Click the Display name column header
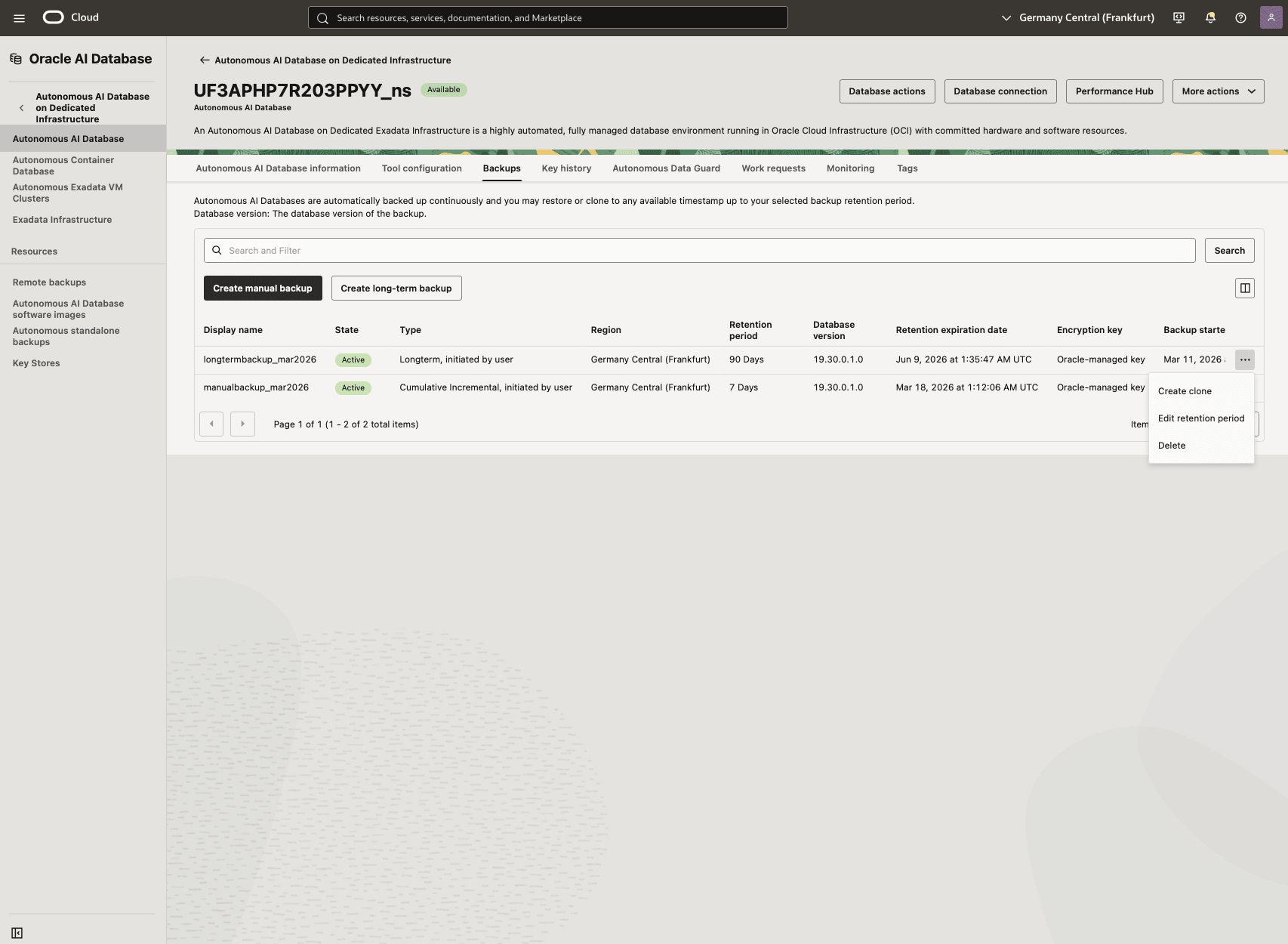 pyautogui.click(x=233, y=330)
